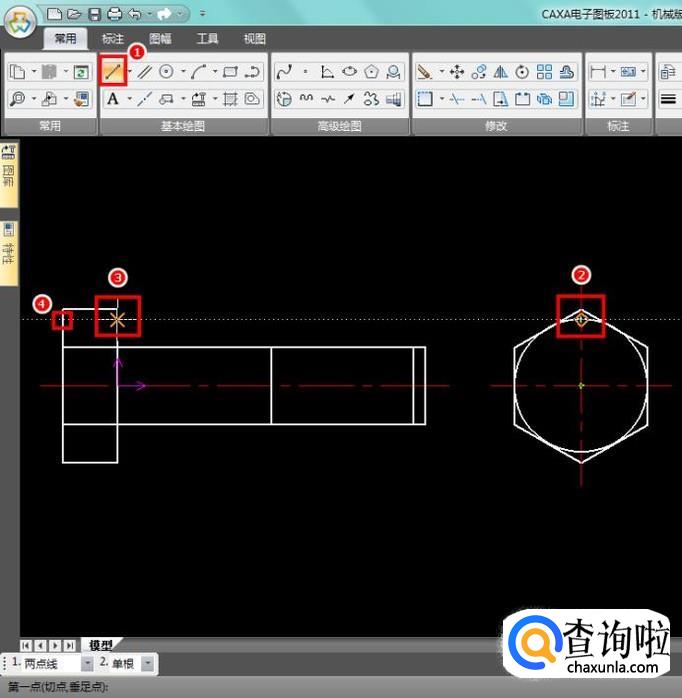
Task: Go to previous sheet navigation button
Action: [41, 645]
